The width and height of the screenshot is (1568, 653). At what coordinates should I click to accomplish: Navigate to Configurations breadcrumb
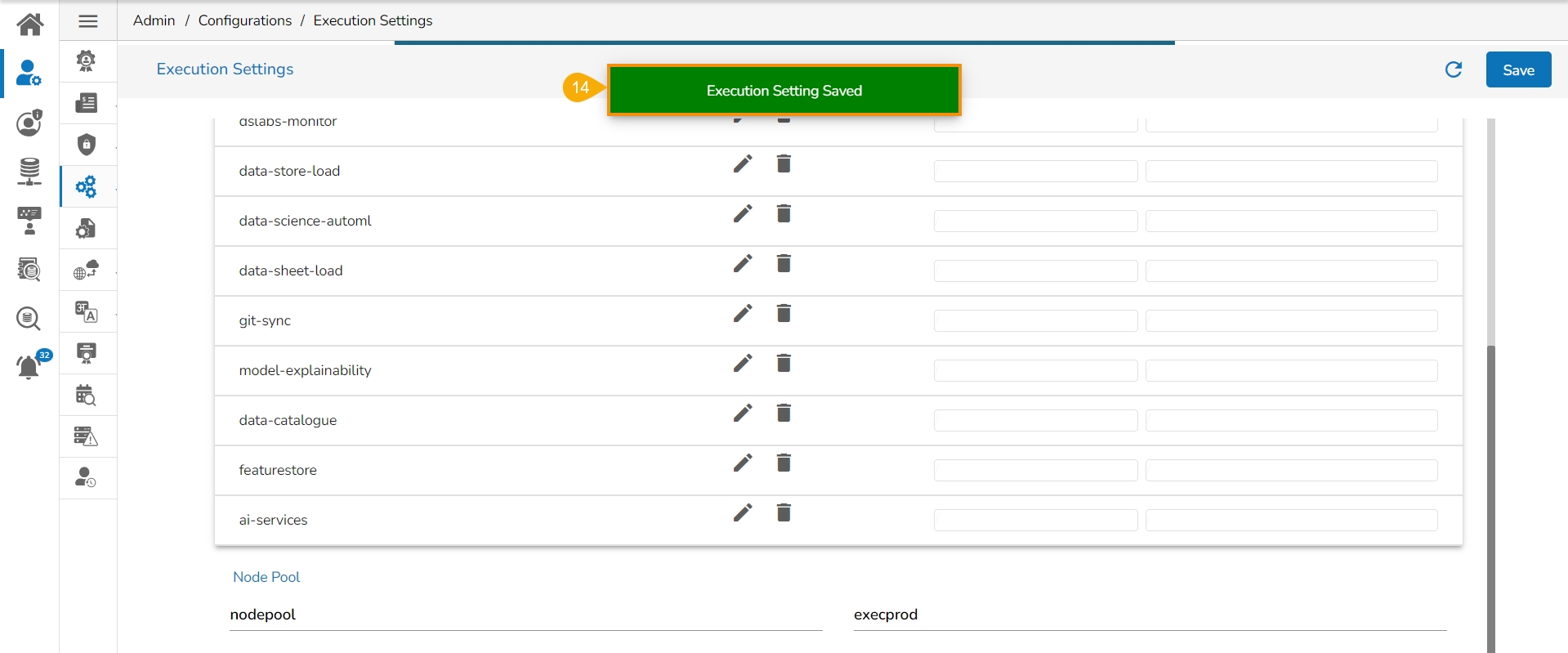click(x=245, y=20)
